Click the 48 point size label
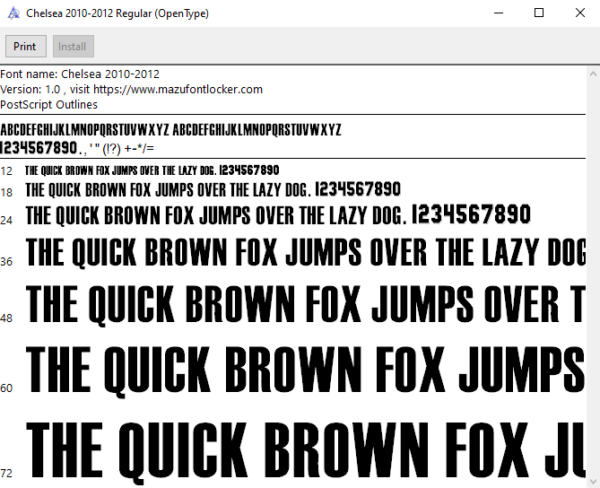The width and height of the screenshot is (600, 488). click(7, 318)
